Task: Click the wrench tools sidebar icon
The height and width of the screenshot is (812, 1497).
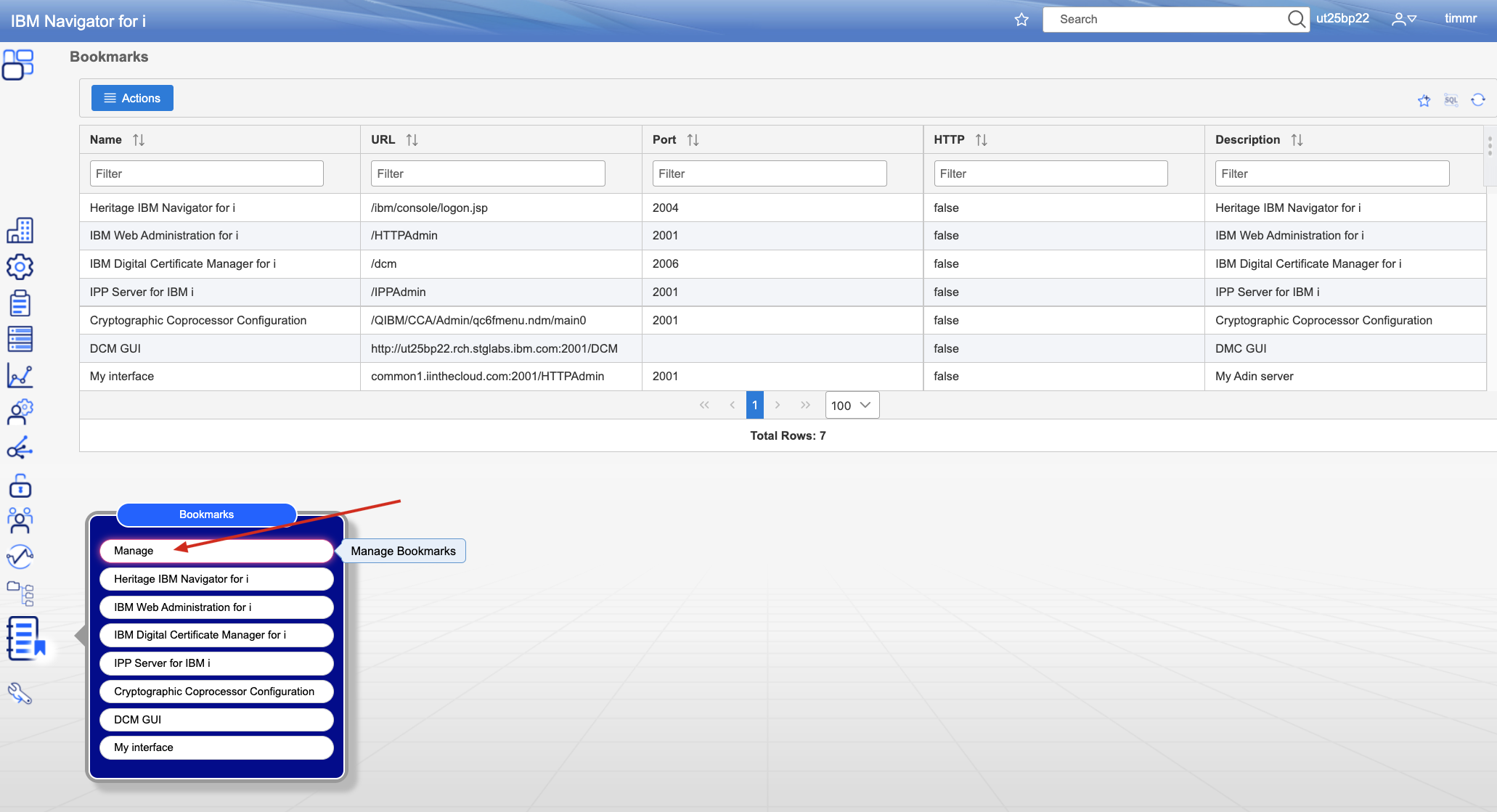Action: click(x=20, y=694)
